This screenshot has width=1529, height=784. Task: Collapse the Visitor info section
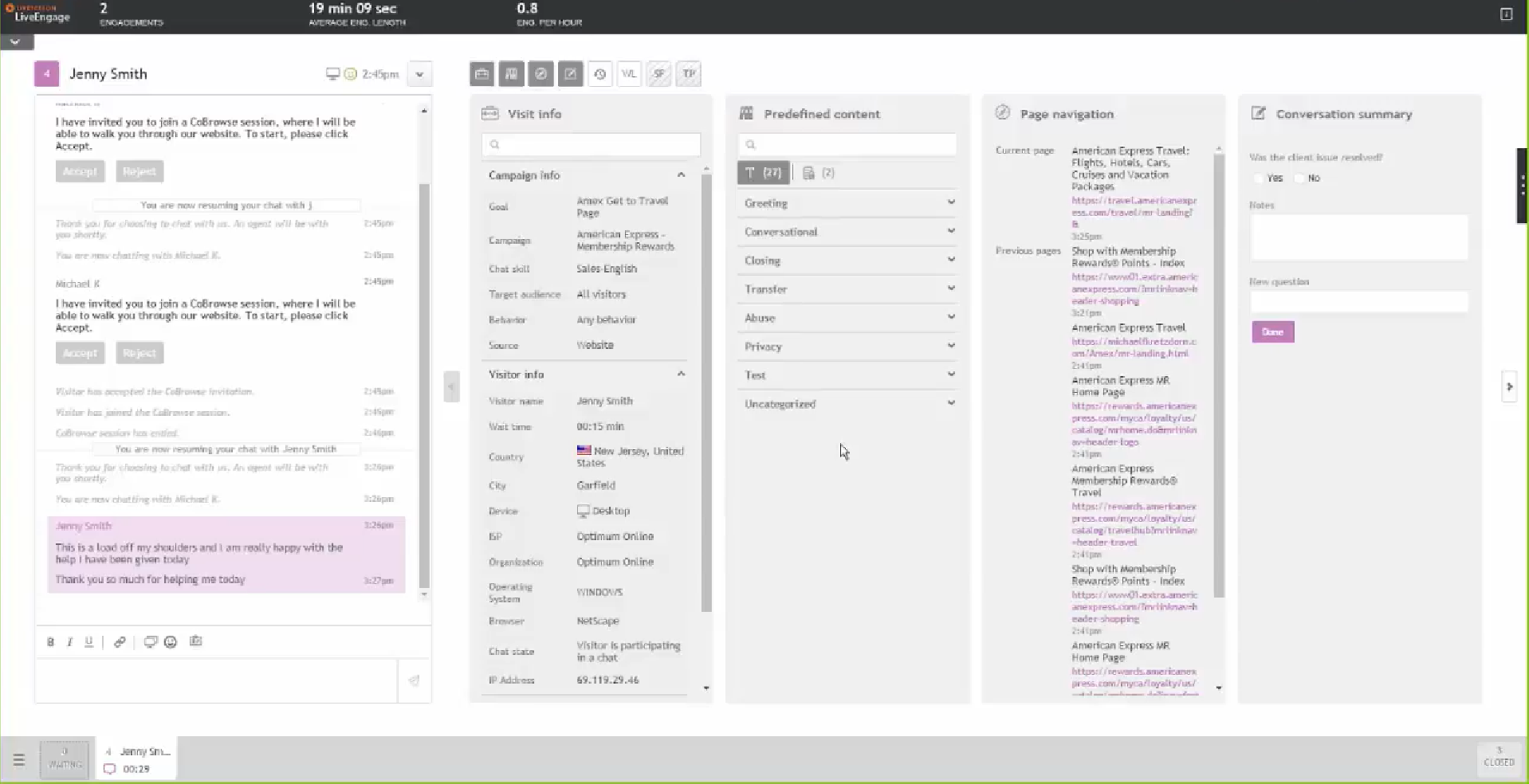pyautogui.click(x=681, y=374)
